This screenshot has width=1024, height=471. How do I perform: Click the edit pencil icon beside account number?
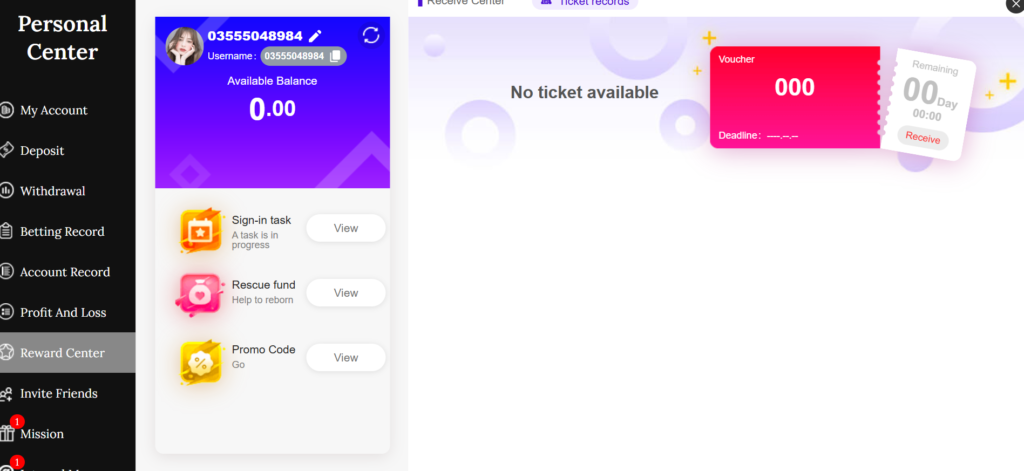click(316, 36)
